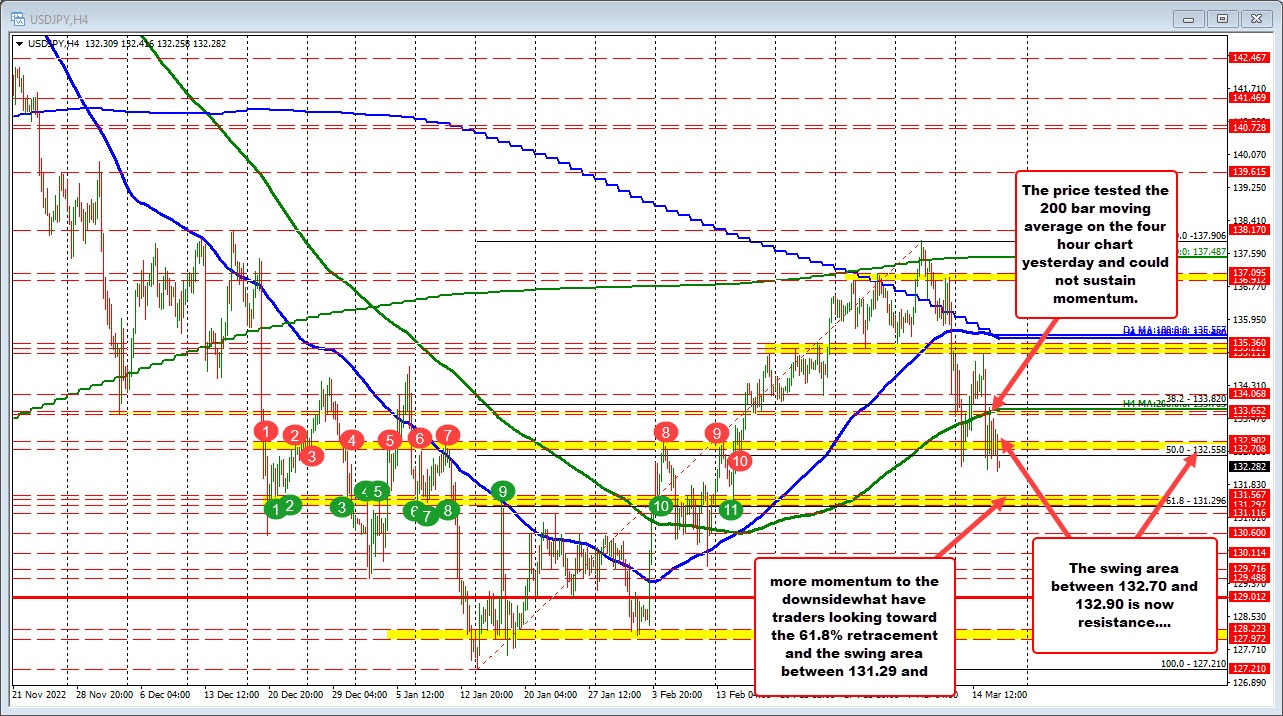Click the 138.170 red price label
The image size is (1283, 716).
click(x=1247, y=229)
